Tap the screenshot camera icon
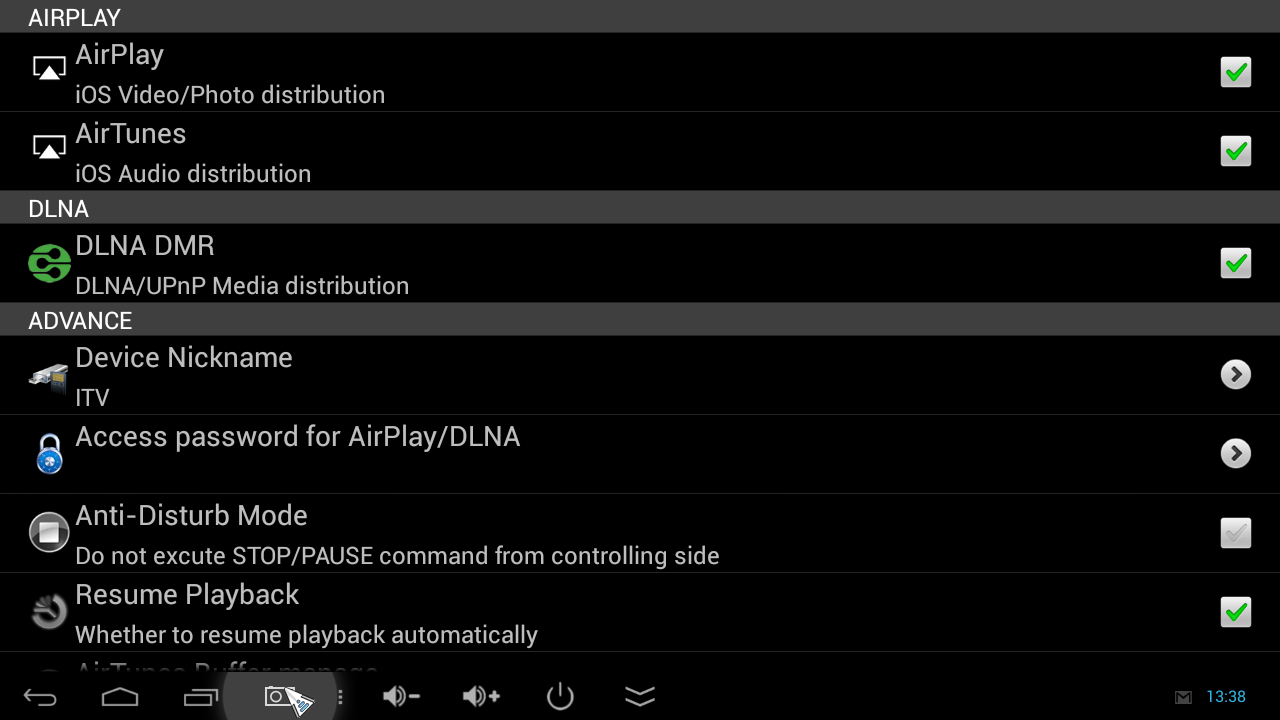1280x720 pixels. pyautogui.click(x=279, y=696)
